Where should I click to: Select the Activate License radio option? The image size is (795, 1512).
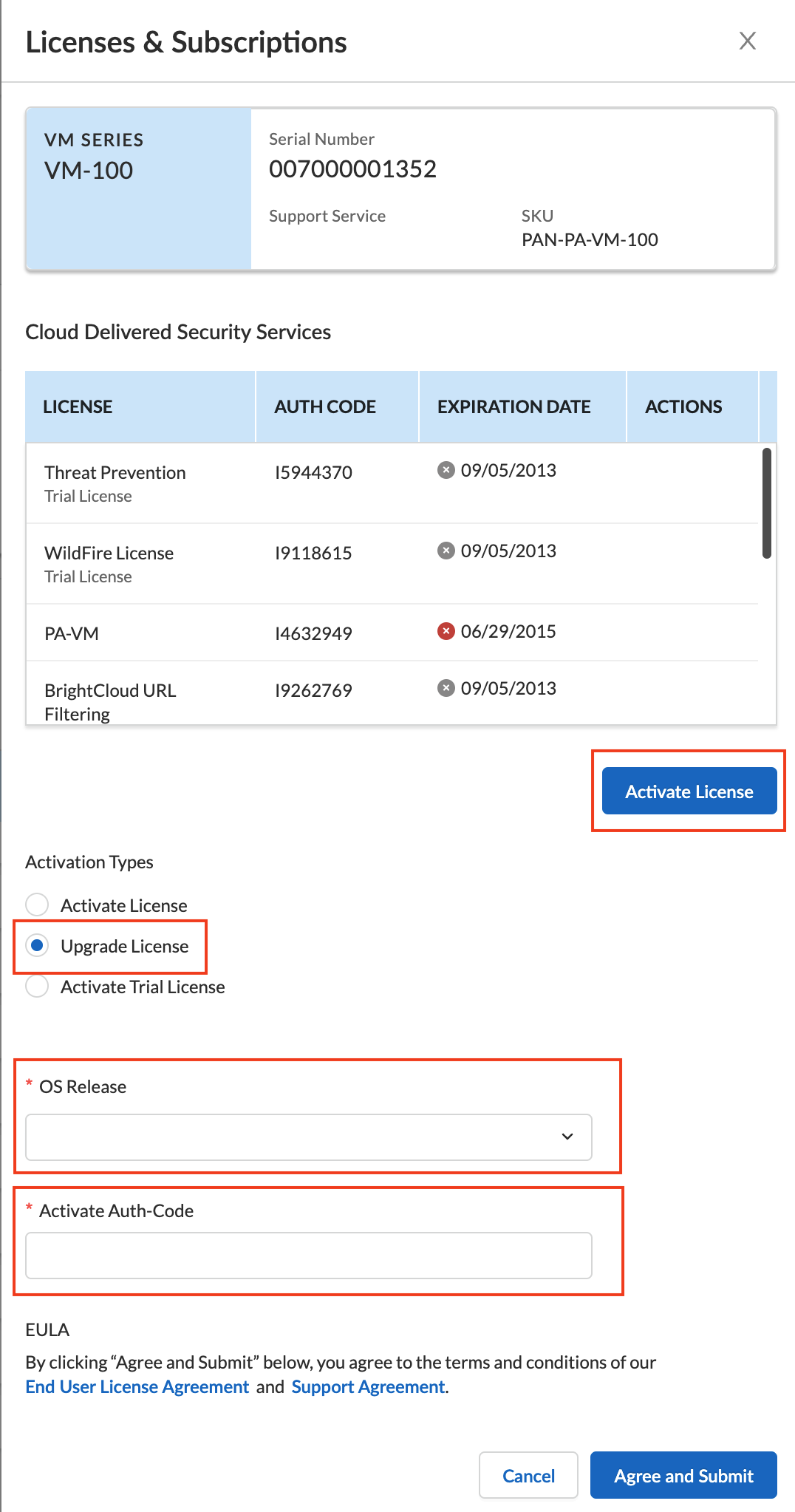click(x=37, y=905)
